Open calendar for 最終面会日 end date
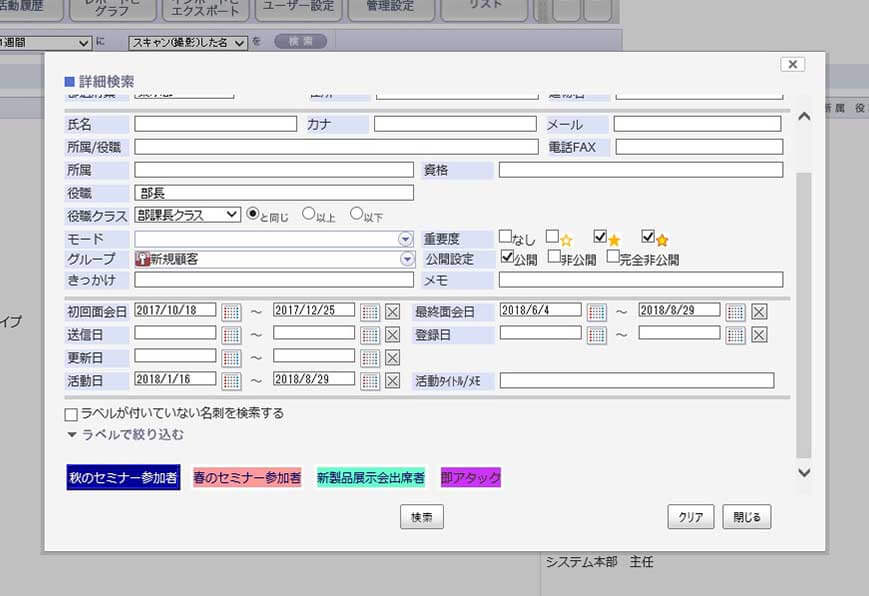The image size is (869, 596). point(735,312)
